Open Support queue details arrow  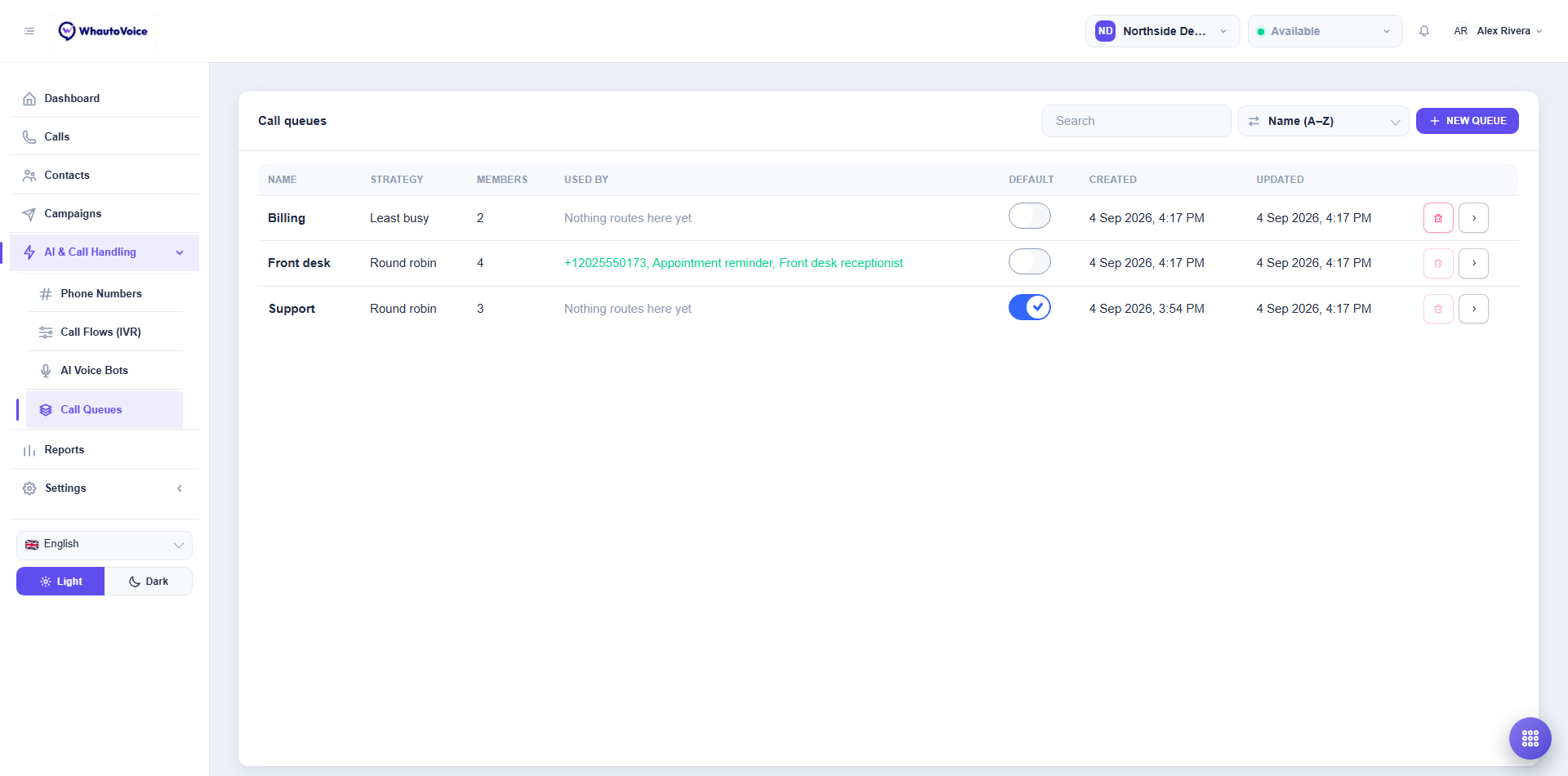[1474, 309]
